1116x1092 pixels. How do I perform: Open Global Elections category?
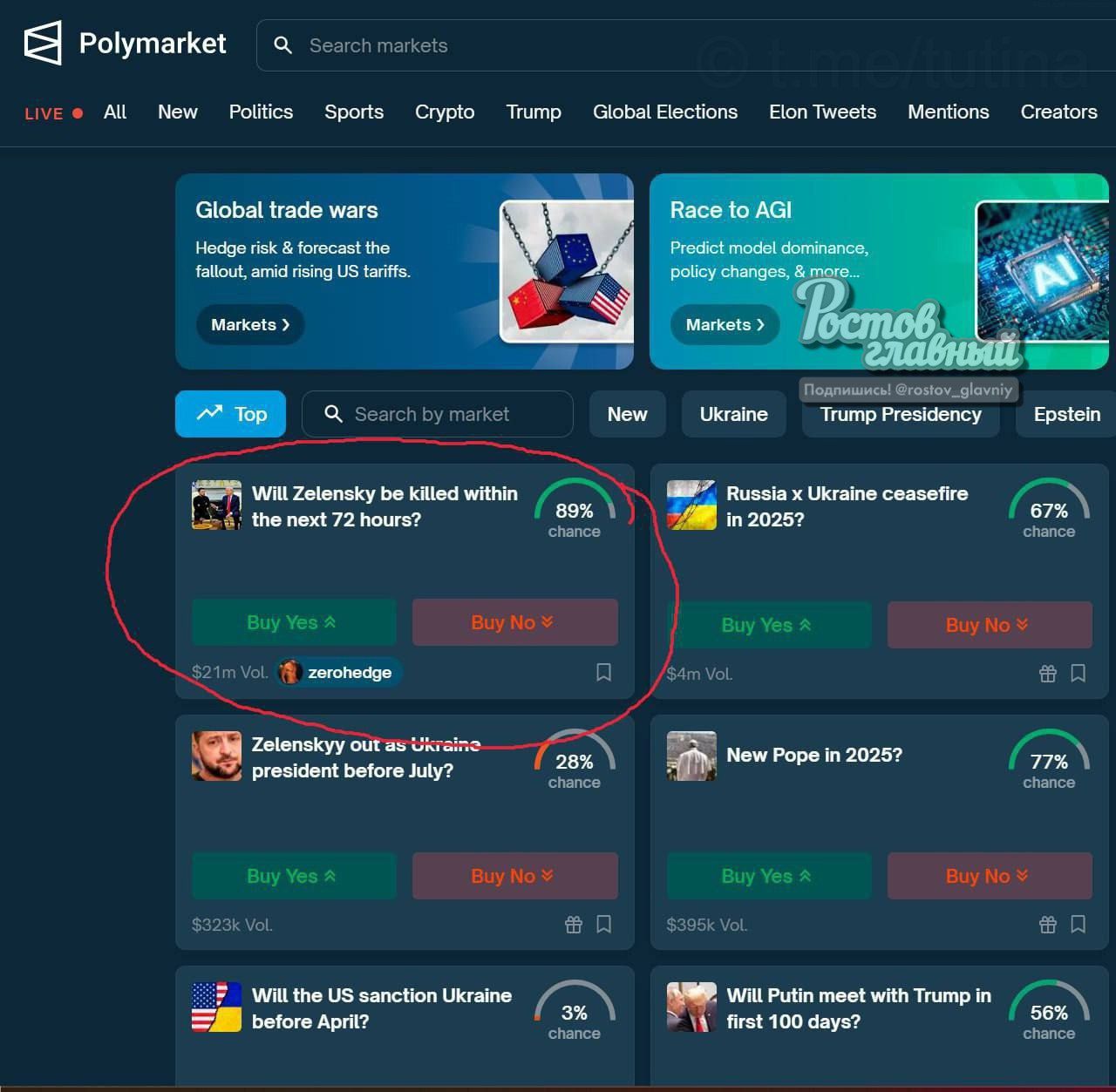665,112
